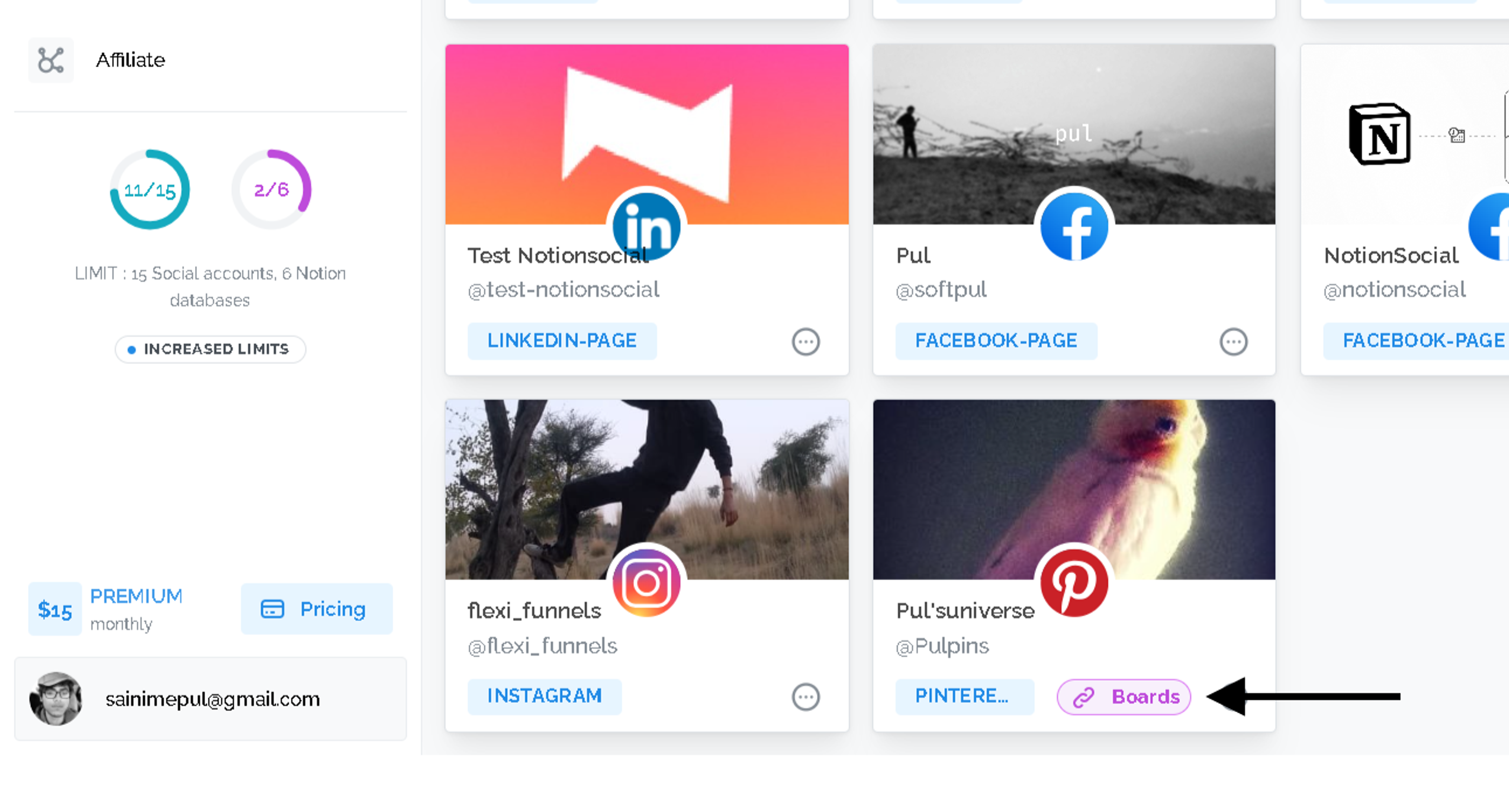Click the Pinterest logo on Pul'suniverse card

coord(1074,583)
